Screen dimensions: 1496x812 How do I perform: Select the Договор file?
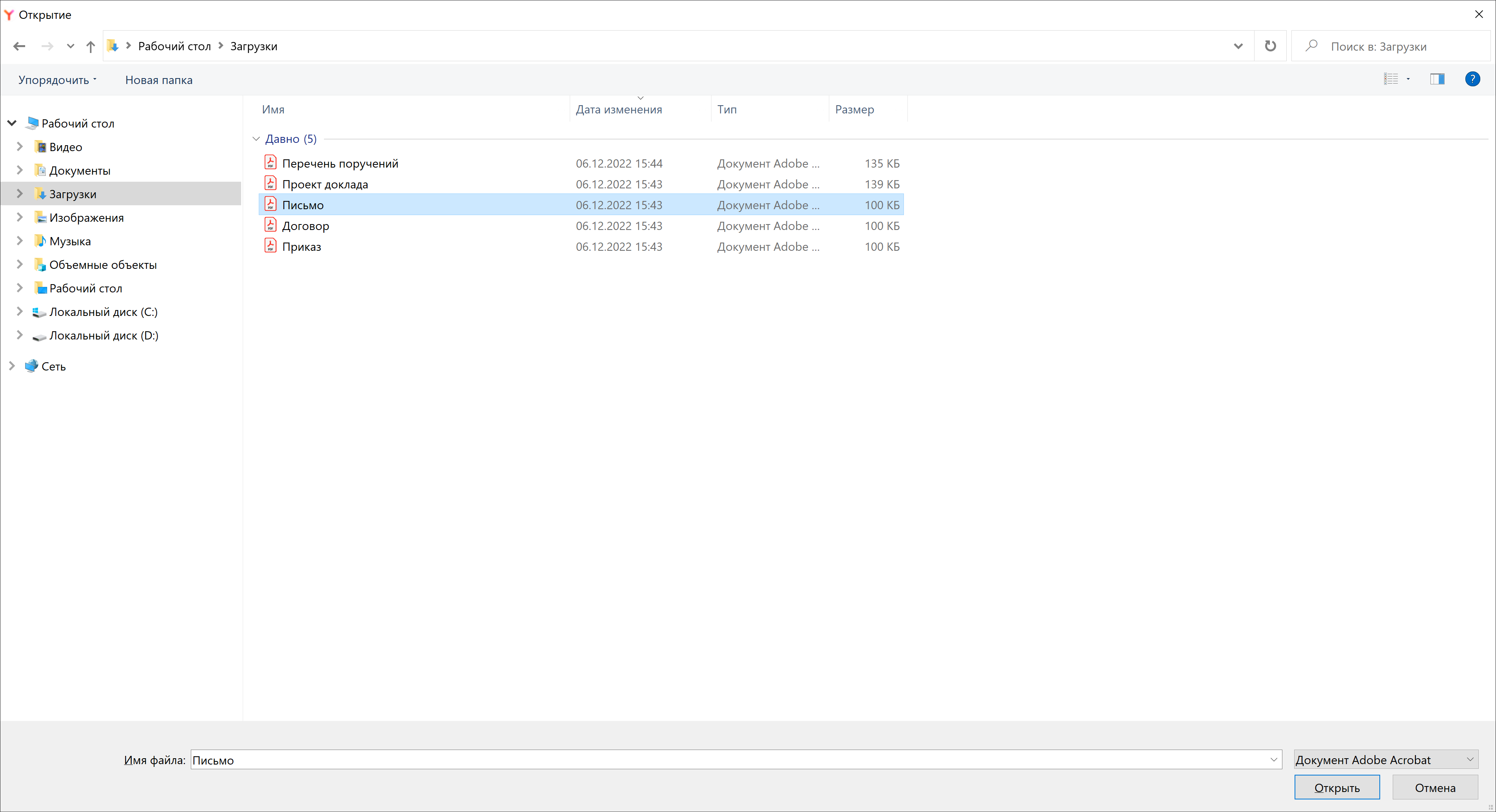[x=581, y=226]
